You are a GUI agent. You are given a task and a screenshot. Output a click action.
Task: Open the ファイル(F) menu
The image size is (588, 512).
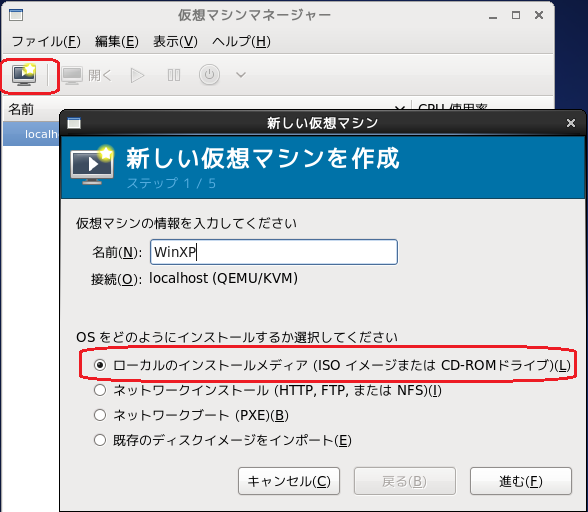click(x=46, y=41)
